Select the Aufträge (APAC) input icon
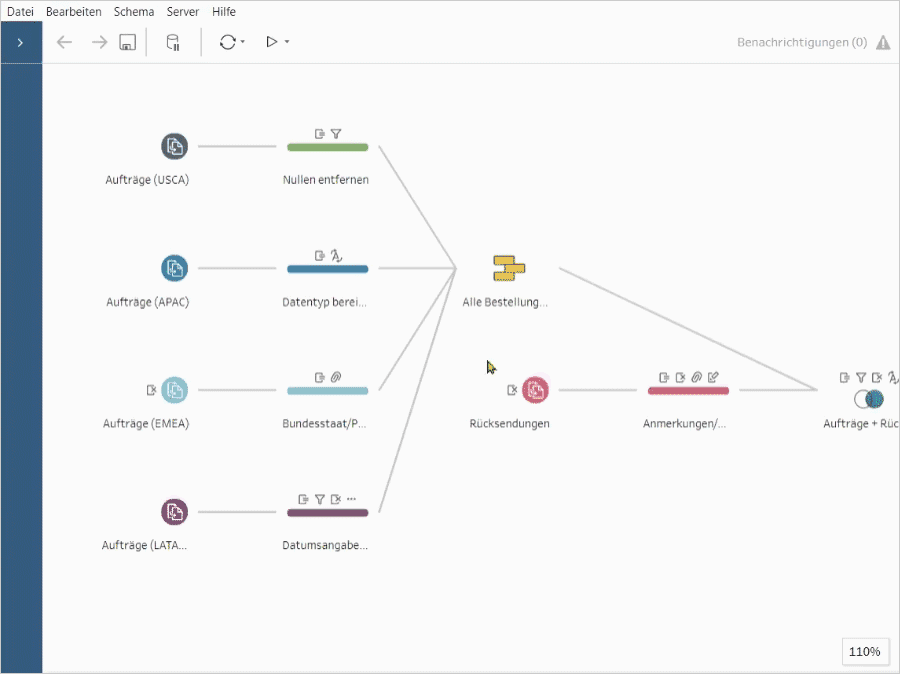 tap(174, 268)
